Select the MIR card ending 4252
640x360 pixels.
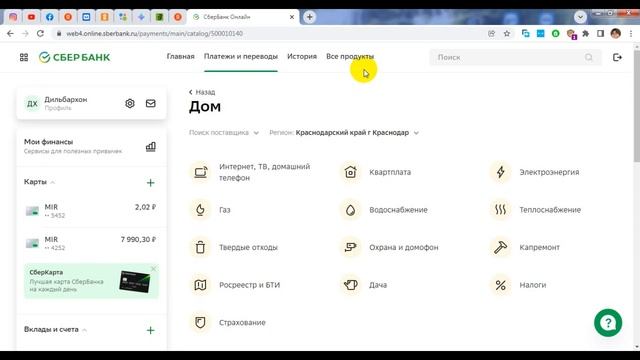91,243
